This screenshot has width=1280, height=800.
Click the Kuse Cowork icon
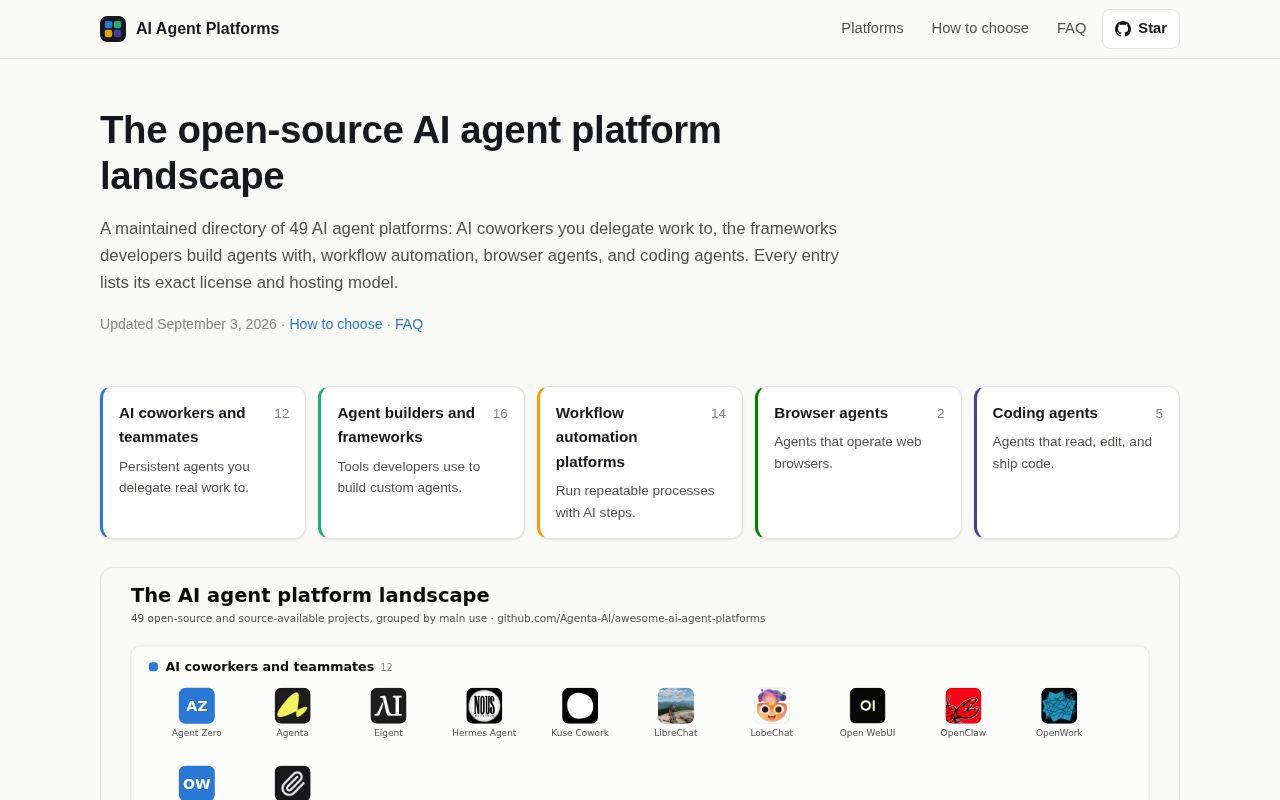[580, 706]
